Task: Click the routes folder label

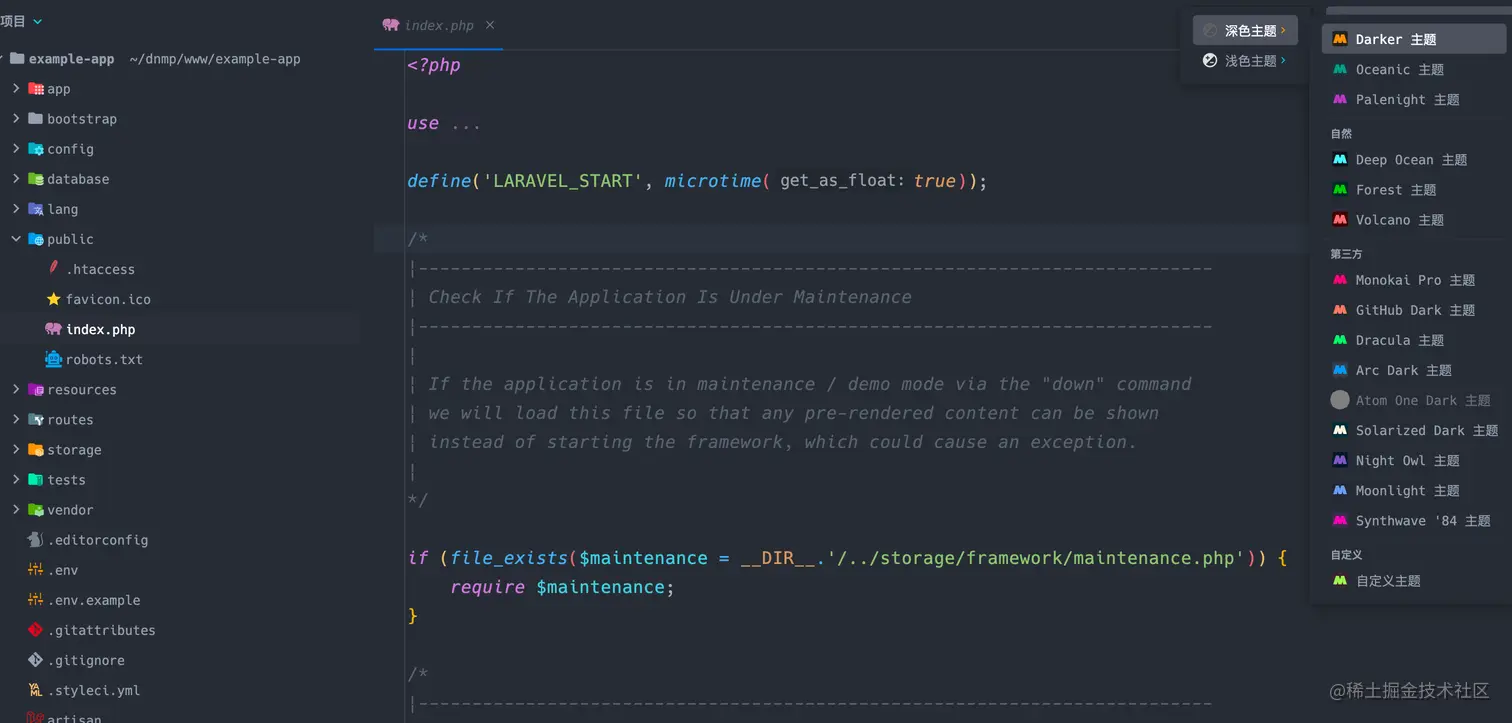Action: point(70,419)
